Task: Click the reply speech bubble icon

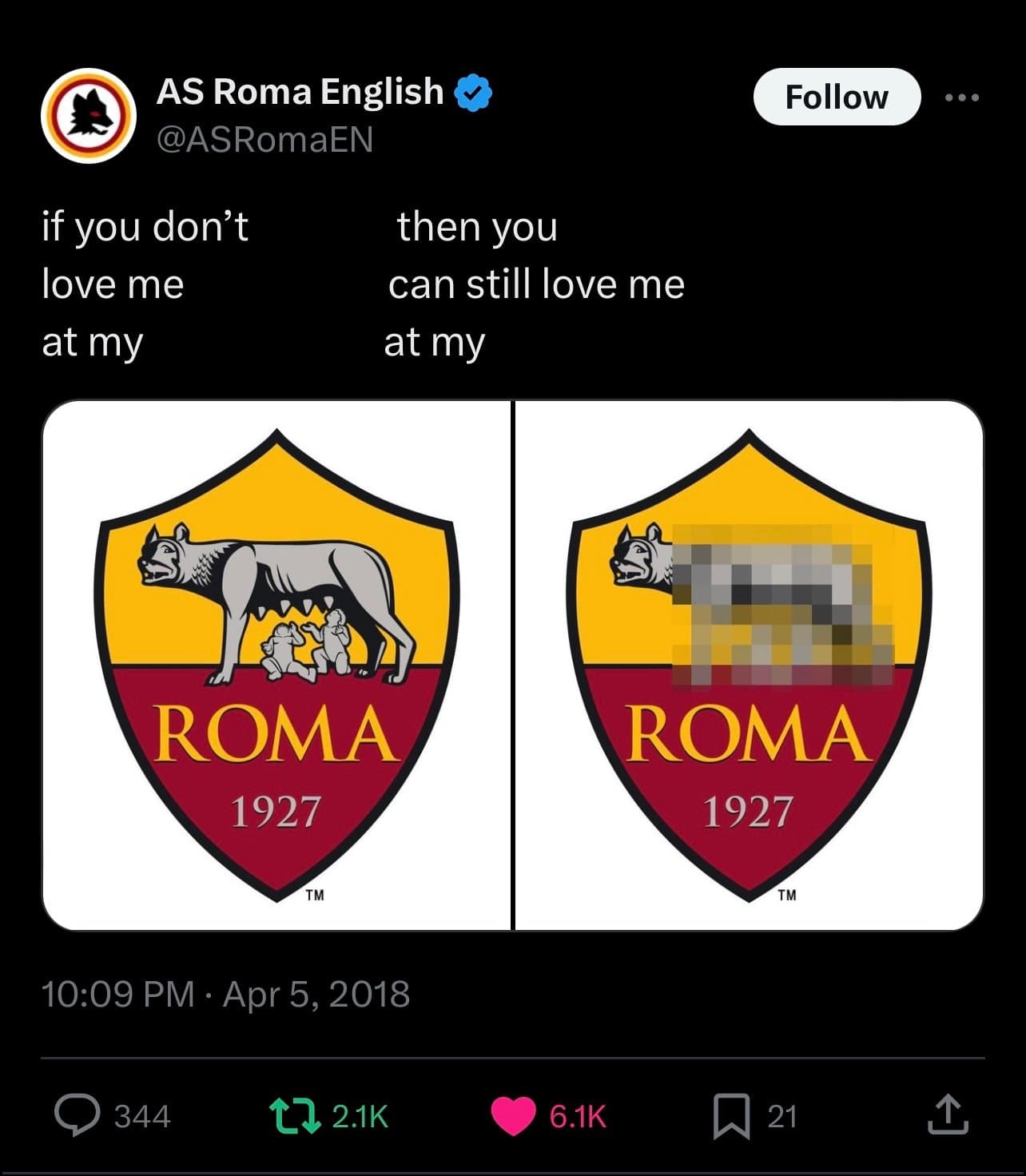Action: 76,1115
